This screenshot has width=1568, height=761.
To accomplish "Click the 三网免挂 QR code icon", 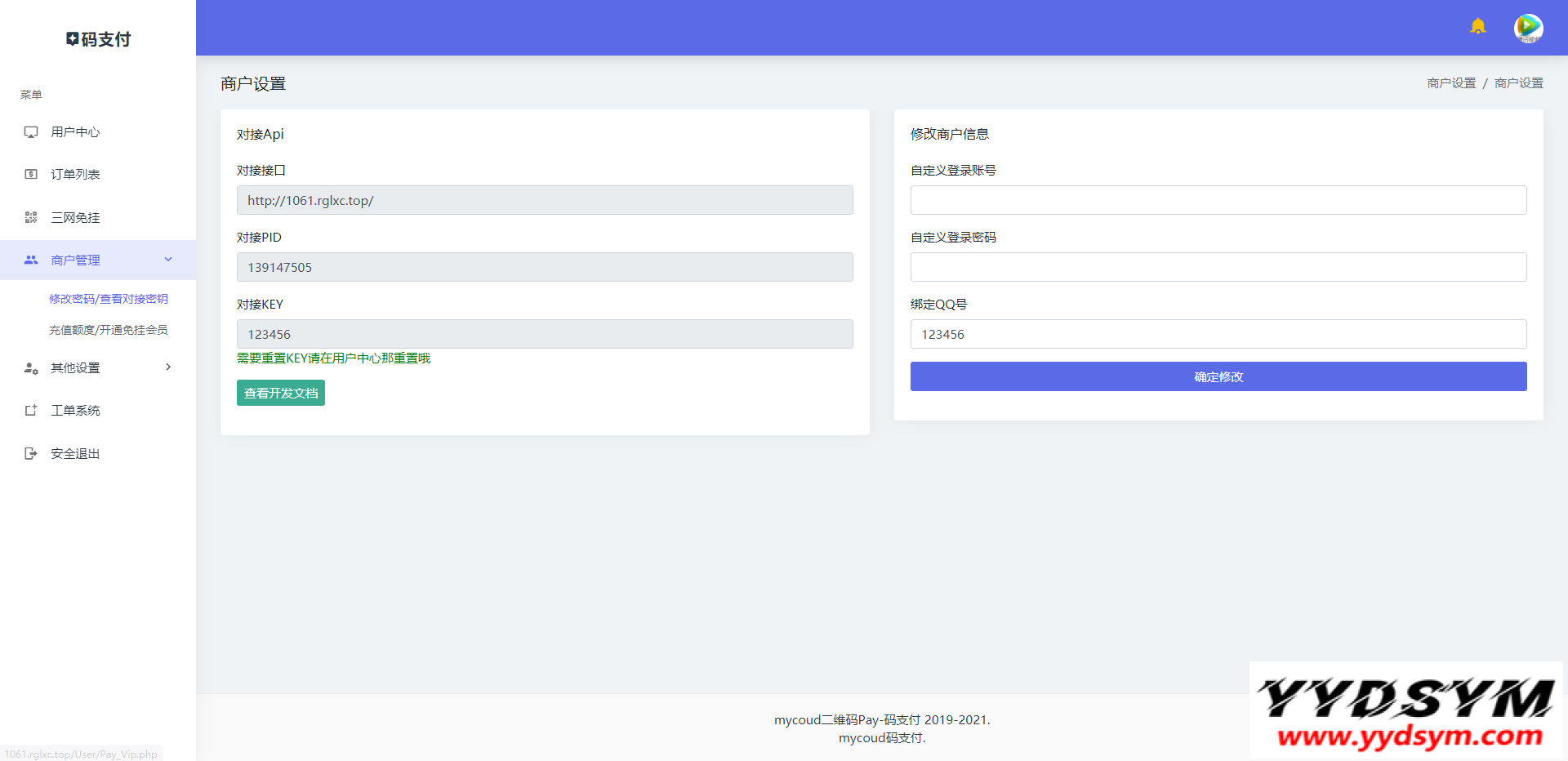I will coord(31,217).
